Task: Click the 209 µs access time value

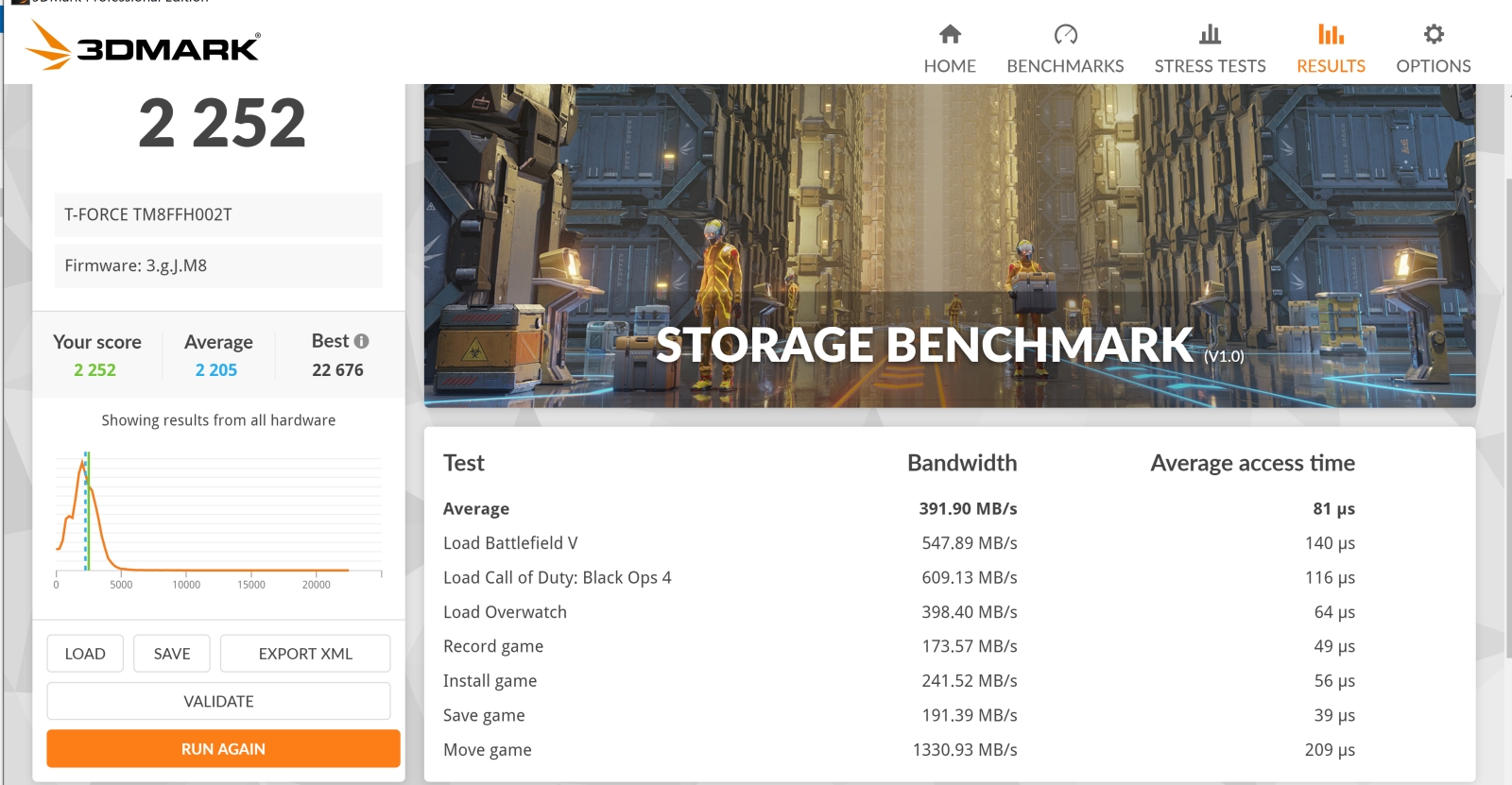Action: tap(1330, 750)
